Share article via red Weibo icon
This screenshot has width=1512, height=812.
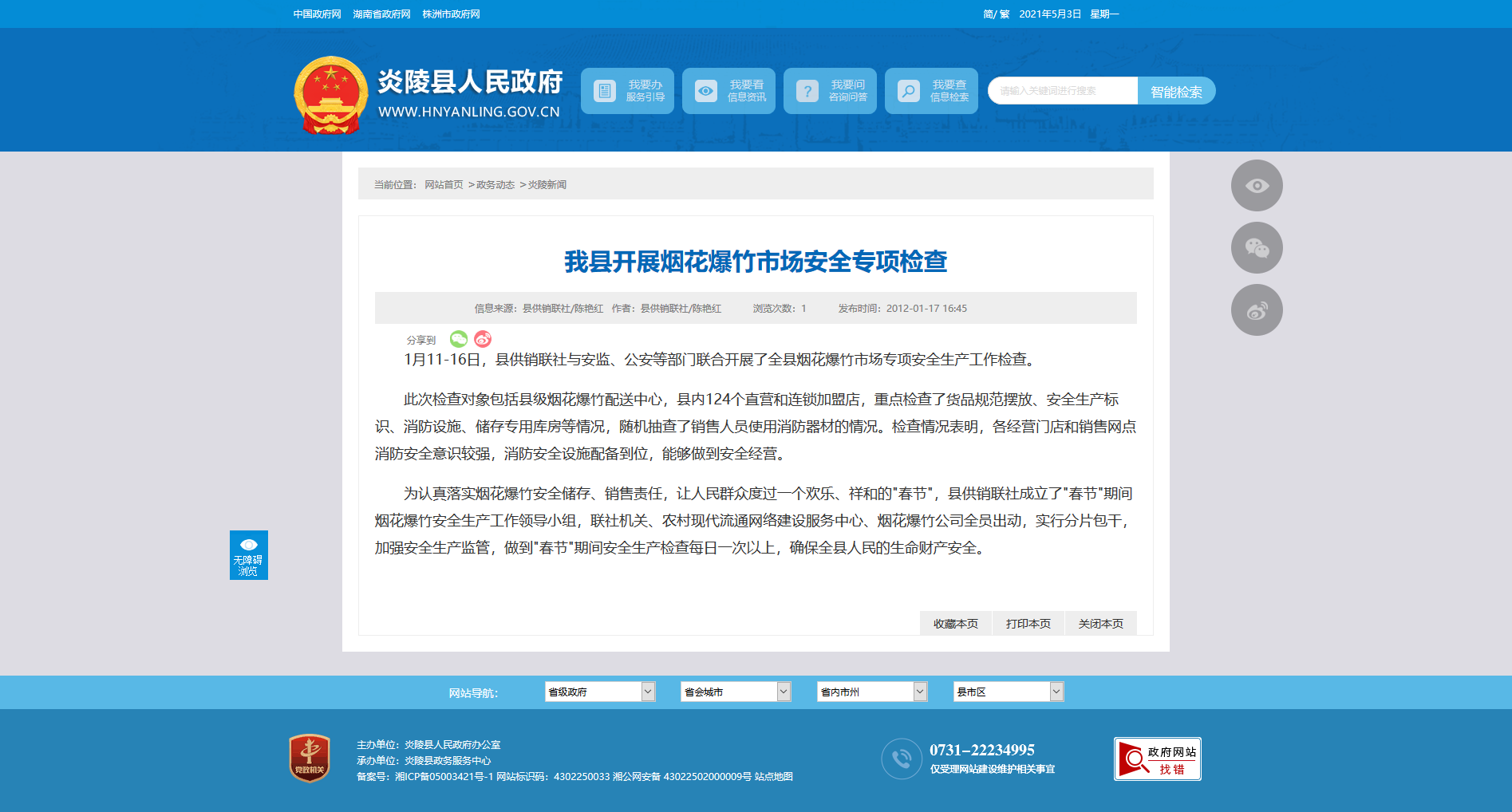(483, 339)
